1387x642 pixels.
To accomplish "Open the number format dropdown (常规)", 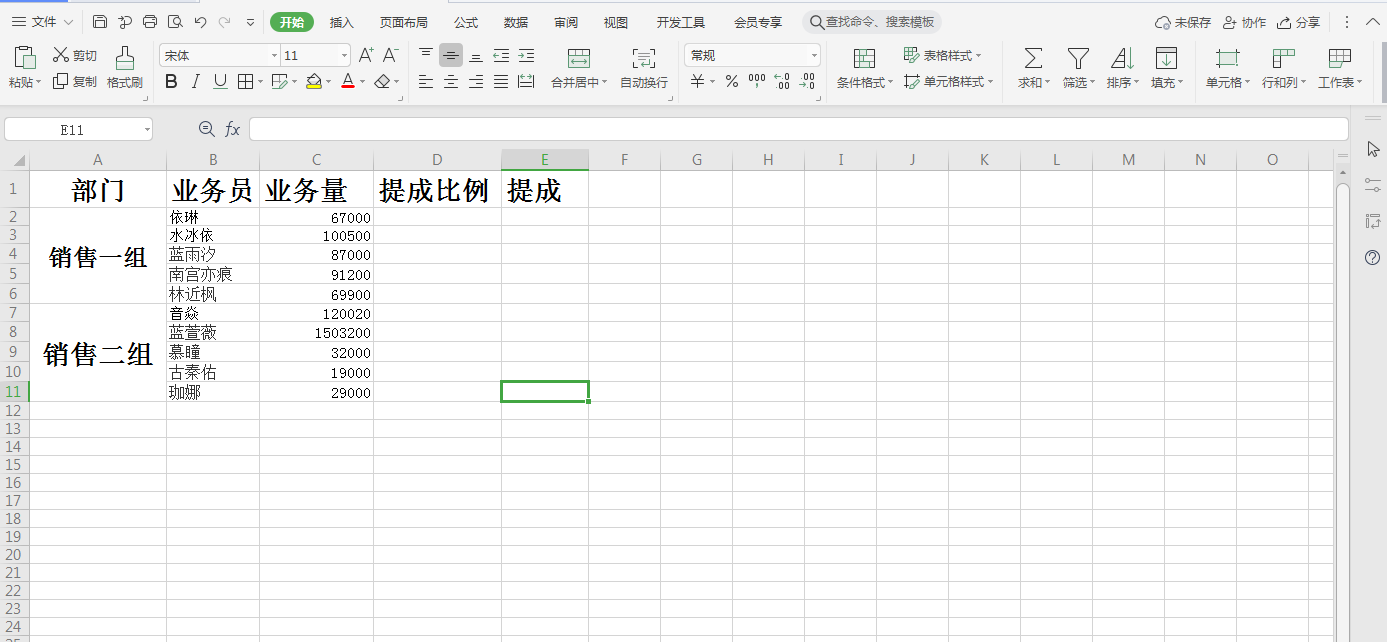I will 815,56.
